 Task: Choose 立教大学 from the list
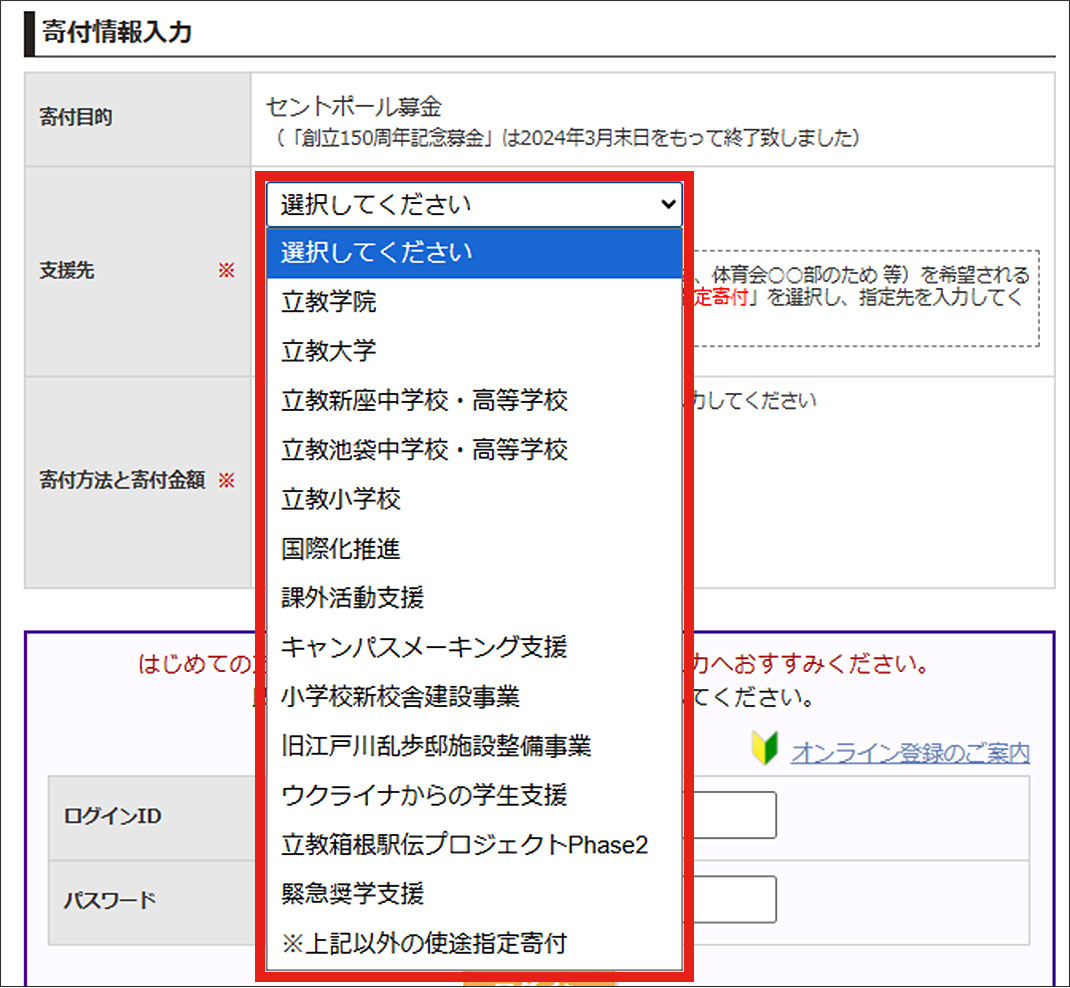pyautogui.click(x=474, y=351)
